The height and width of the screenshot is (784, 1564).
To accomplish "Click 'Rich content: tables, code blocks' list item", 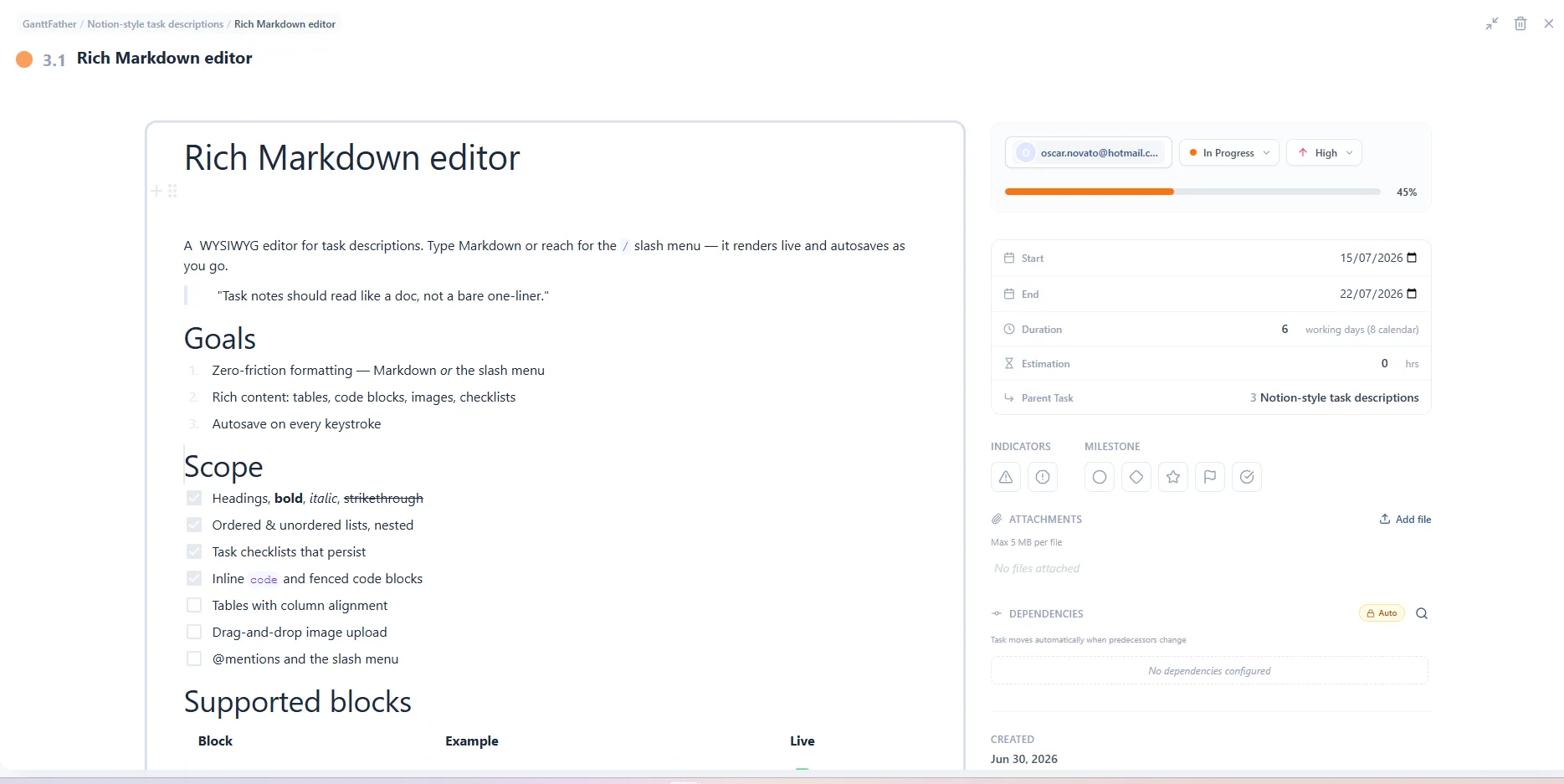I will pos(364,397).
